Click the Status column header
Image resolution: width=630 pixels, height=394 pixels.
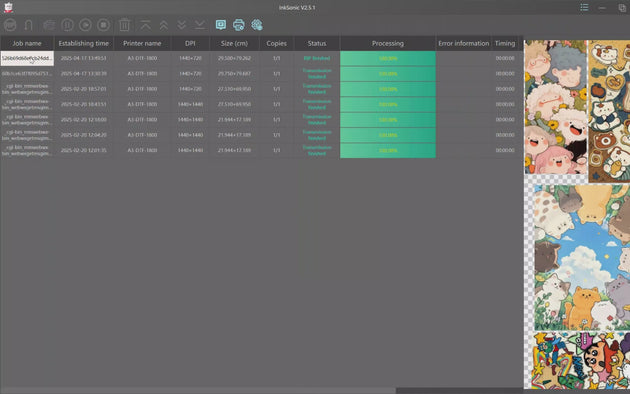(x=317, y=43)
